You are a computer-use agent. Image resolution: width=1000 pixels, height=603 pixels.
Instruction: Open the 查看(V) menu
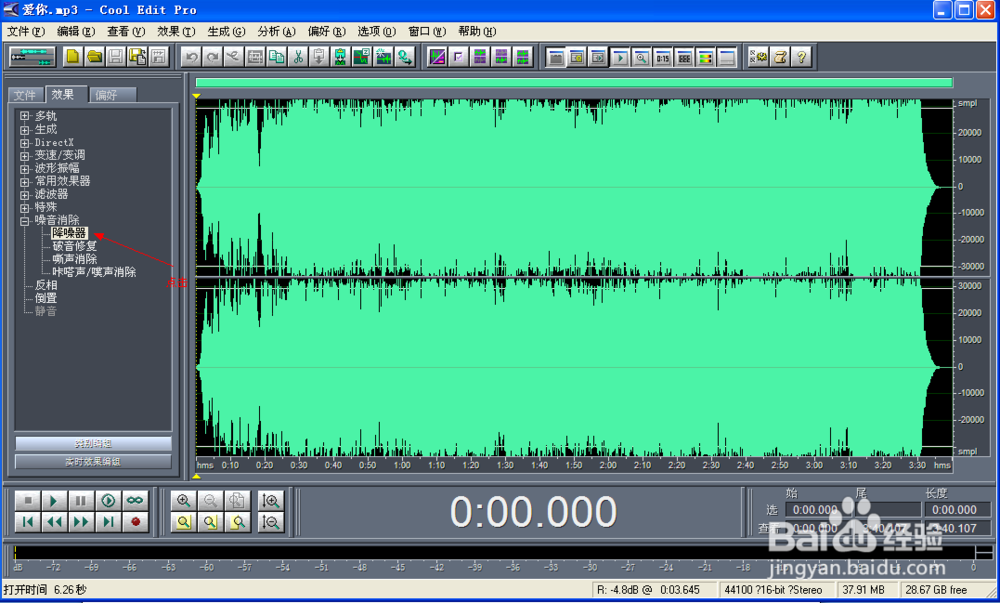126,31
